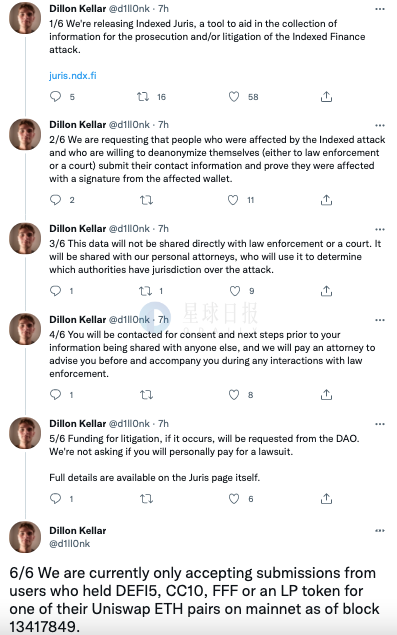397x635 pixels.
Task: Like the 2/6 tweet with 11 likes
Action: click(233, 200)
